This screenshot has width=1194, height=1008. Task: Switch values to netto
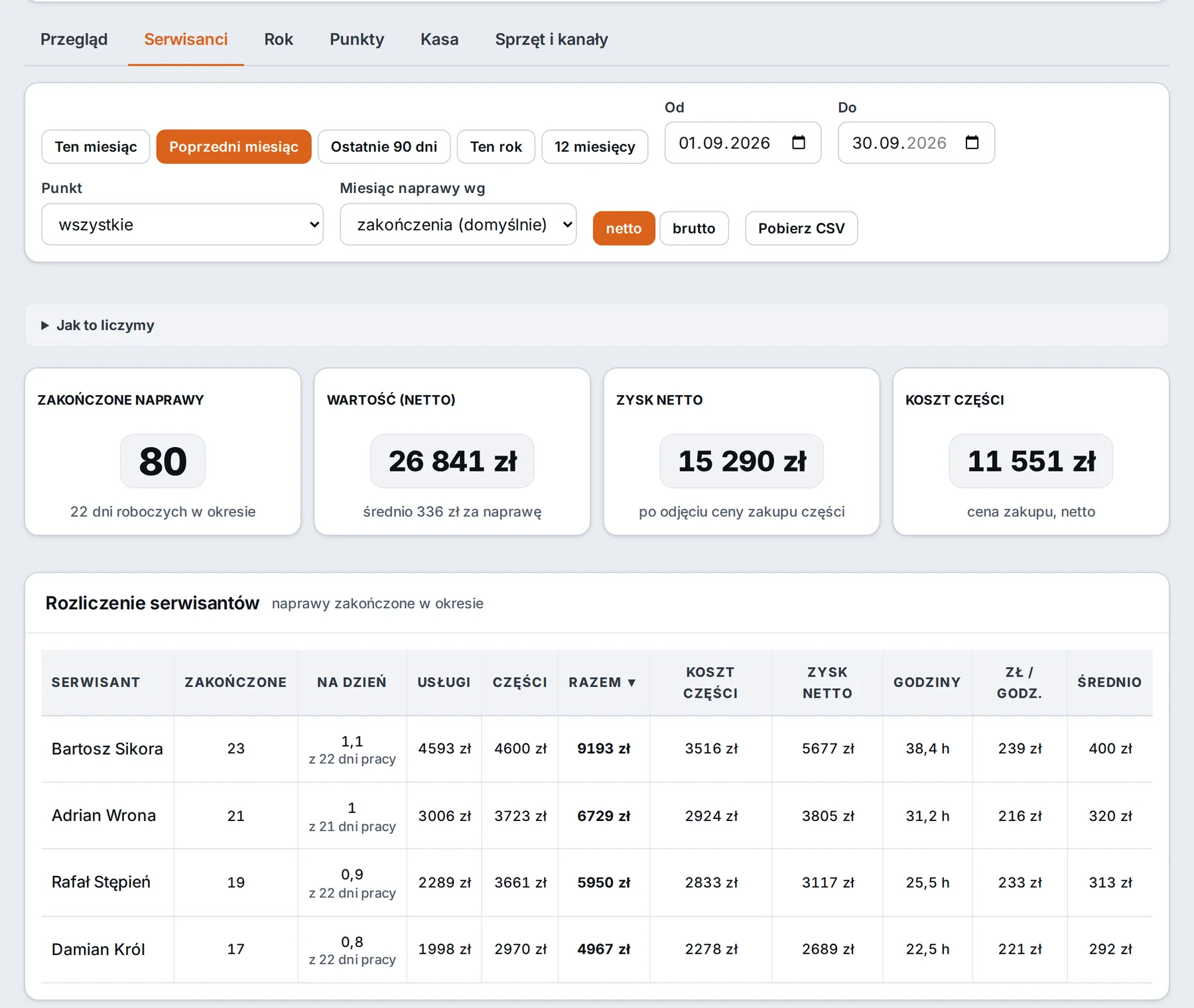(624, 228)
